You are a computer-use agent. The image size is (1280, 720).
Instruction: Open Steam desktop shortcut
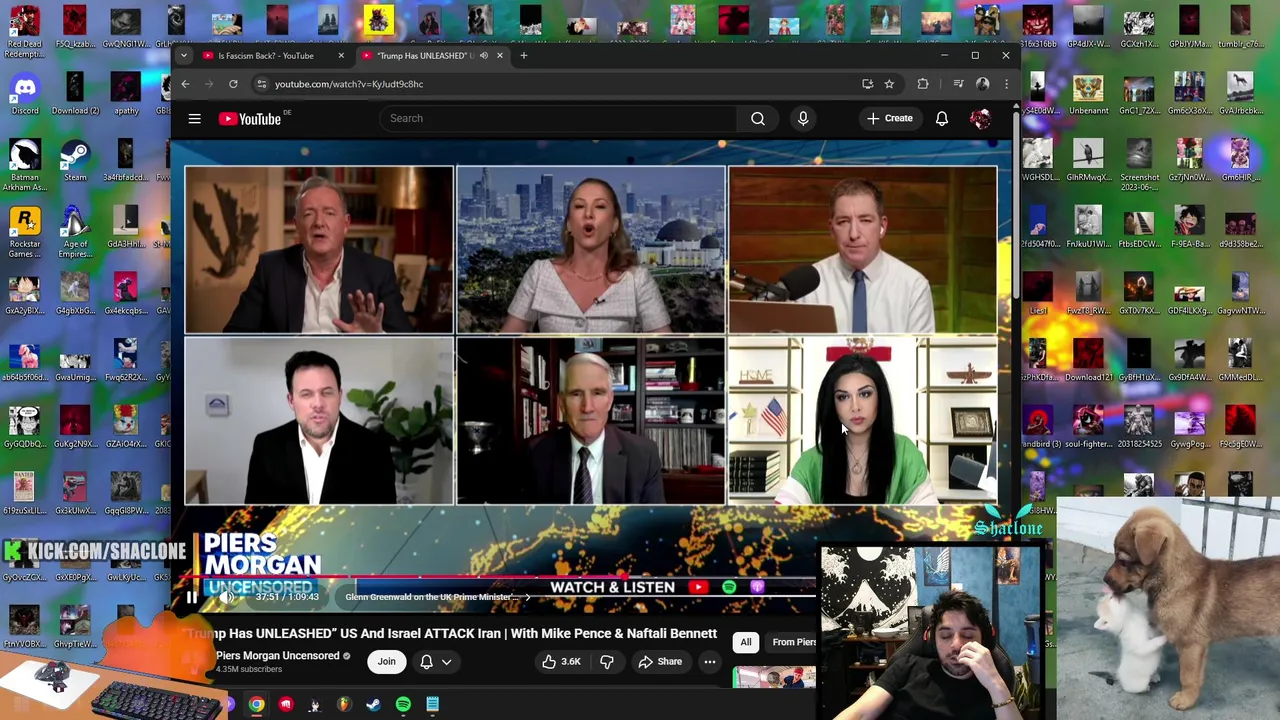75,161
